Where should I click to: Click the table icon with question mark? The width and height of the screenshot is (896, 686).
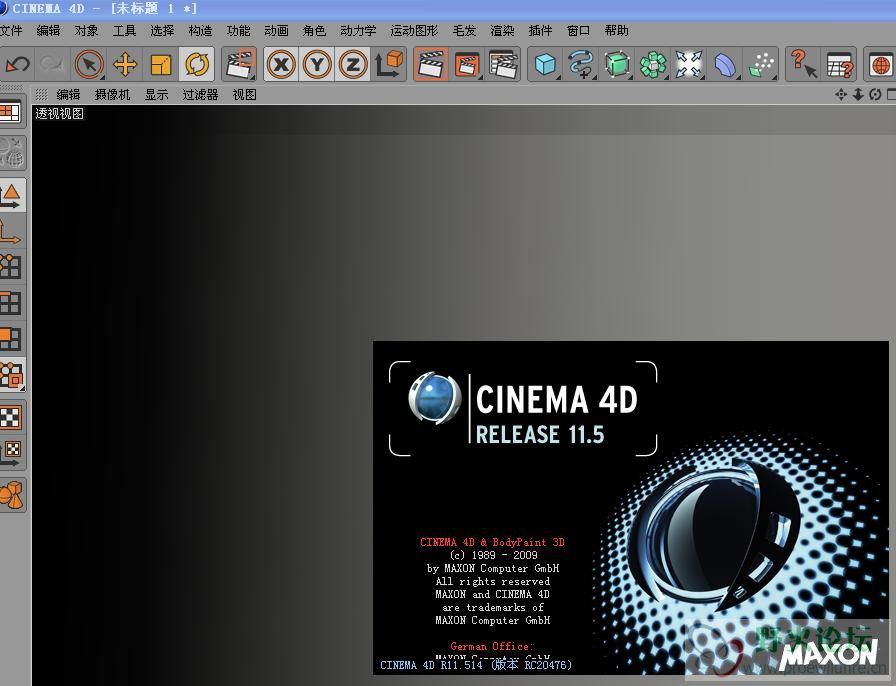click(x=839, y=64)
